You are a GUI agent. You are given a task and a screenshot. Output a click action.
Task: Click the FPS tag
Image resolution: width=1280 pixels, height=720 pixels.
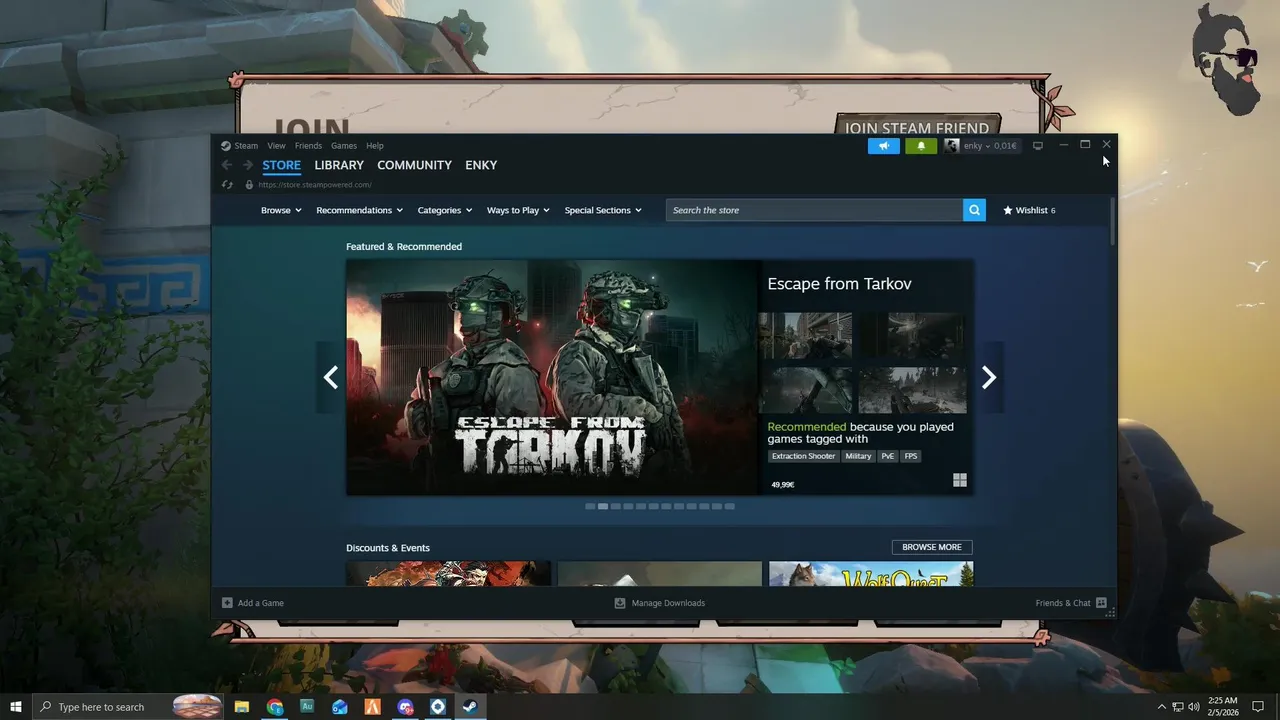point(910,456)
